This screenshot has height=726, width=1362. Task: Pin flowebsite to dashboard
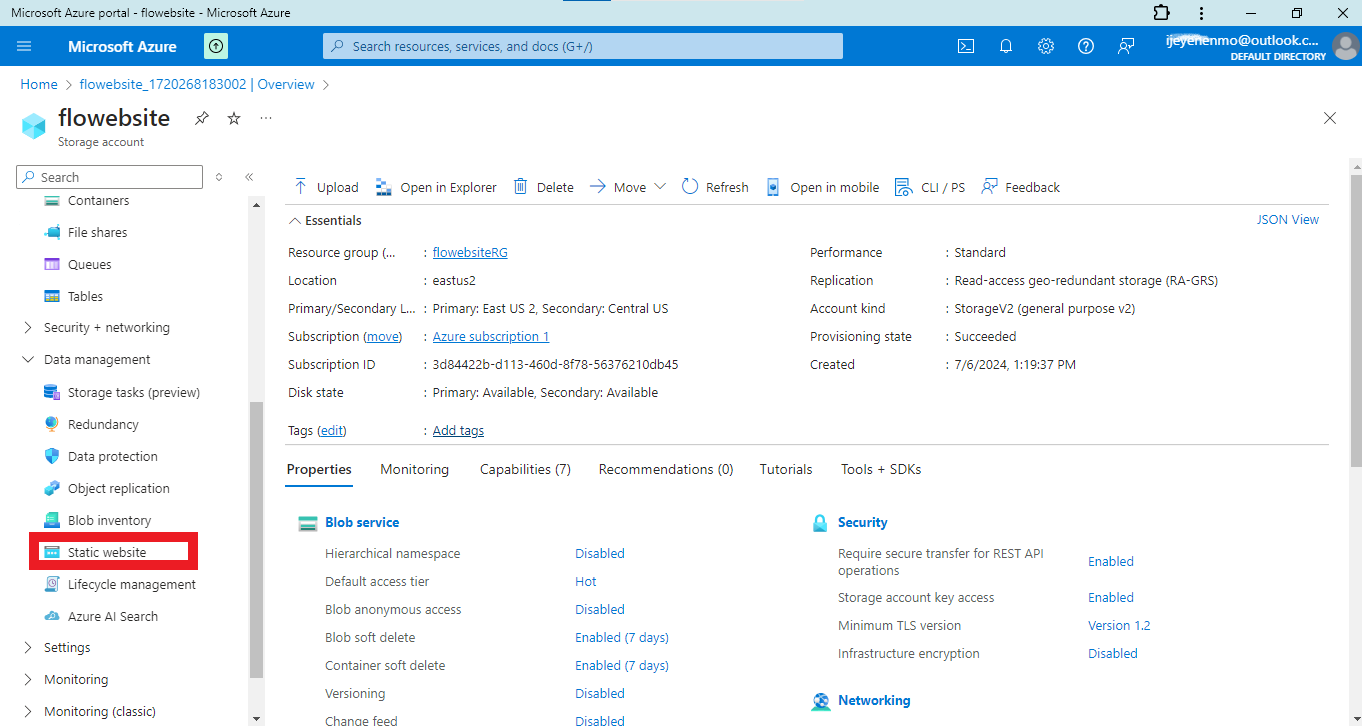(x=202, y=118)
